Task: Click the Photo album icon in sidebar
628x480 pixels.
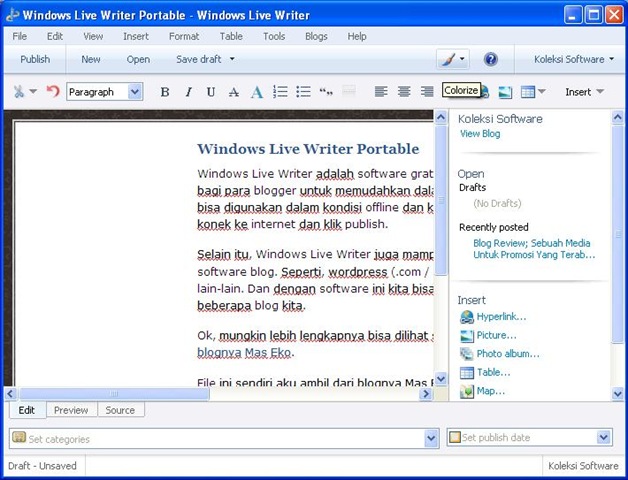Action: [x=466, y=354]
